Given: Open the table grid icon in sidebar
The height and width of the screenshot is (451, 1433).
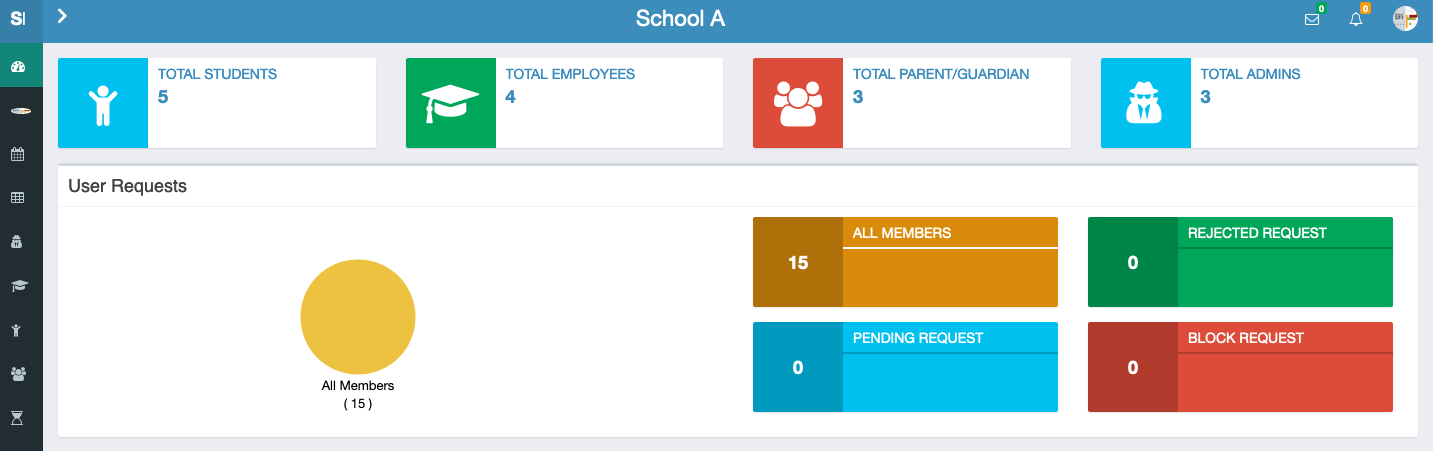Looking at the screenshot, I should [x=18, y=198].
